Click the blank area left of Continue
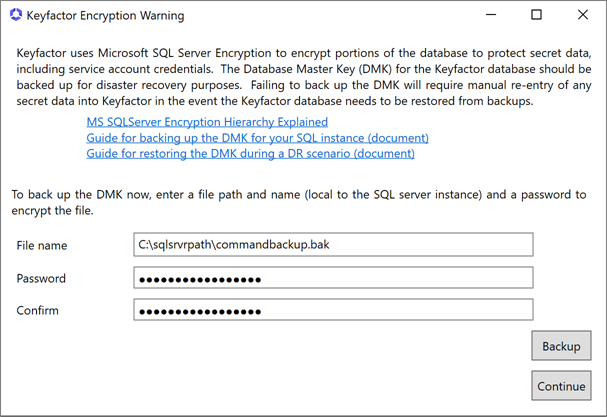 [x=300, y=386]
